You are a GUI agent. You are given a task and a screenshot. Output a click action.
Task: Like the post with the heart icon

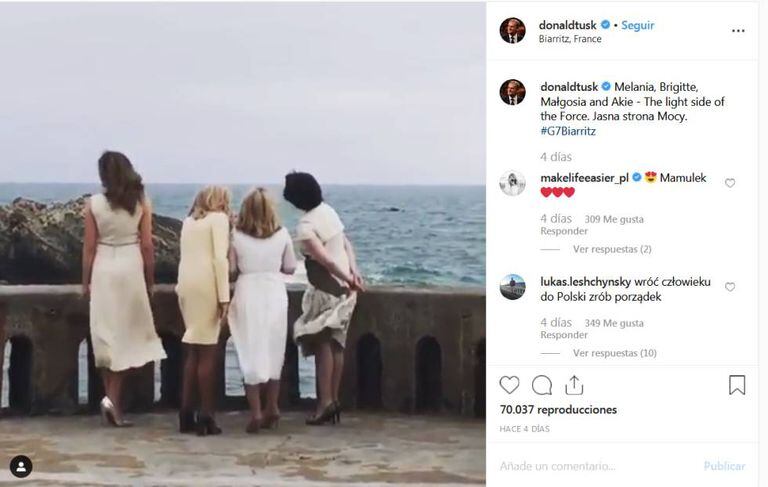tap(510, 385)
